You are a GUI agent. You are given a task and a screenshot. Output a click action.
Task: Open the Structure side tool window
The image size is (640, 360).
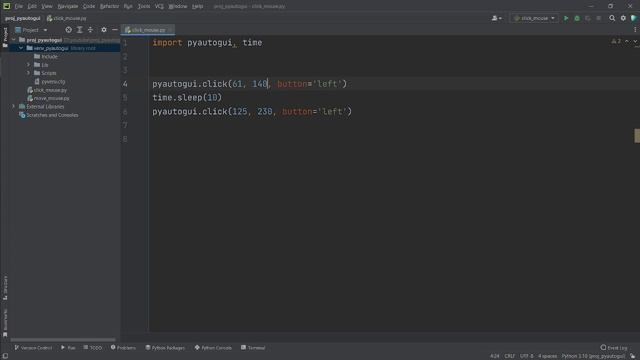pos(5,288)
